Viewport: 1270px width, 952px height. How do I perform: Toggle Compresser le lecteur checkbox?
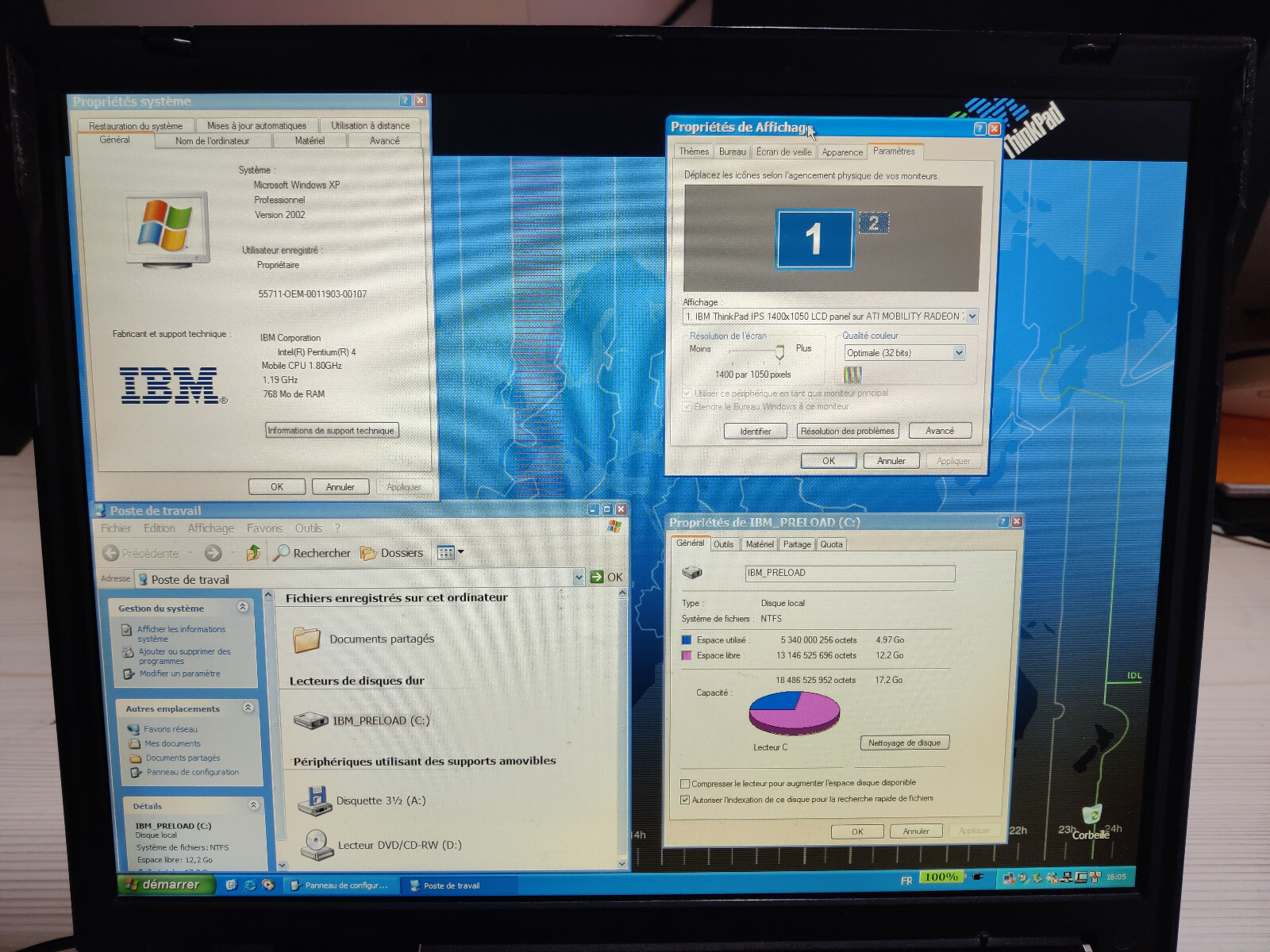(x=685, y=784)
